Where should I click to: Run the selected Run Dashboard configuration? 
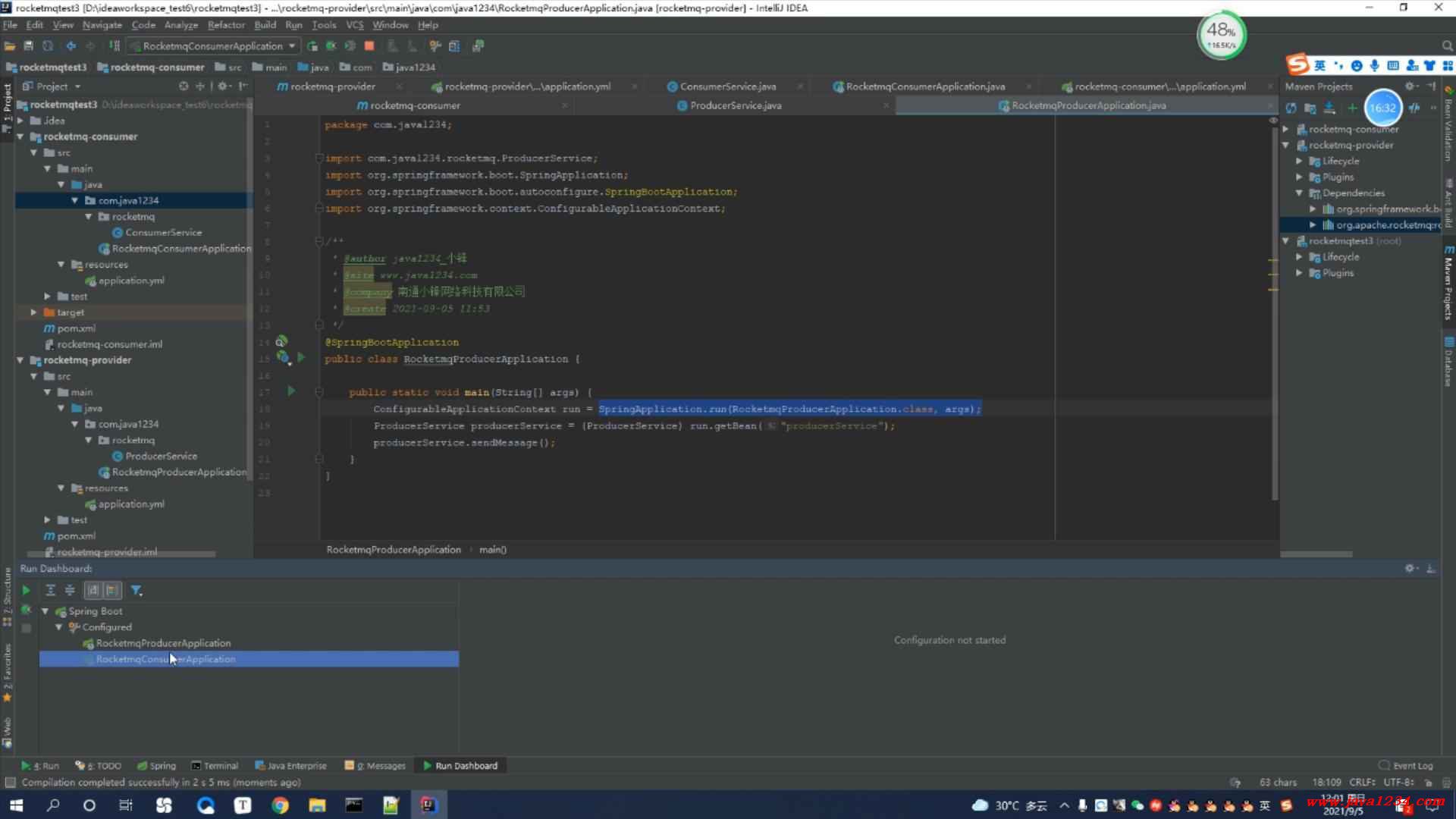(26, 590)
